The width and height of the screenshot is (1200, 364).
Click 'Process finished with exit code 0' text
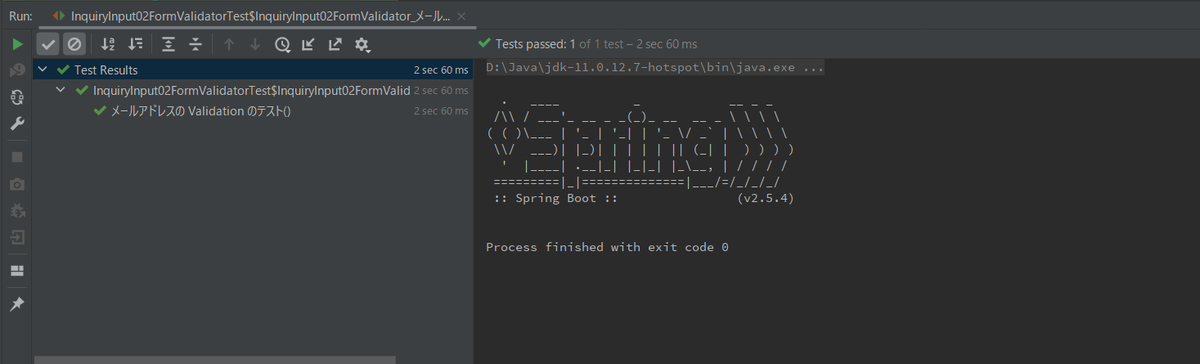click(607, 247)
